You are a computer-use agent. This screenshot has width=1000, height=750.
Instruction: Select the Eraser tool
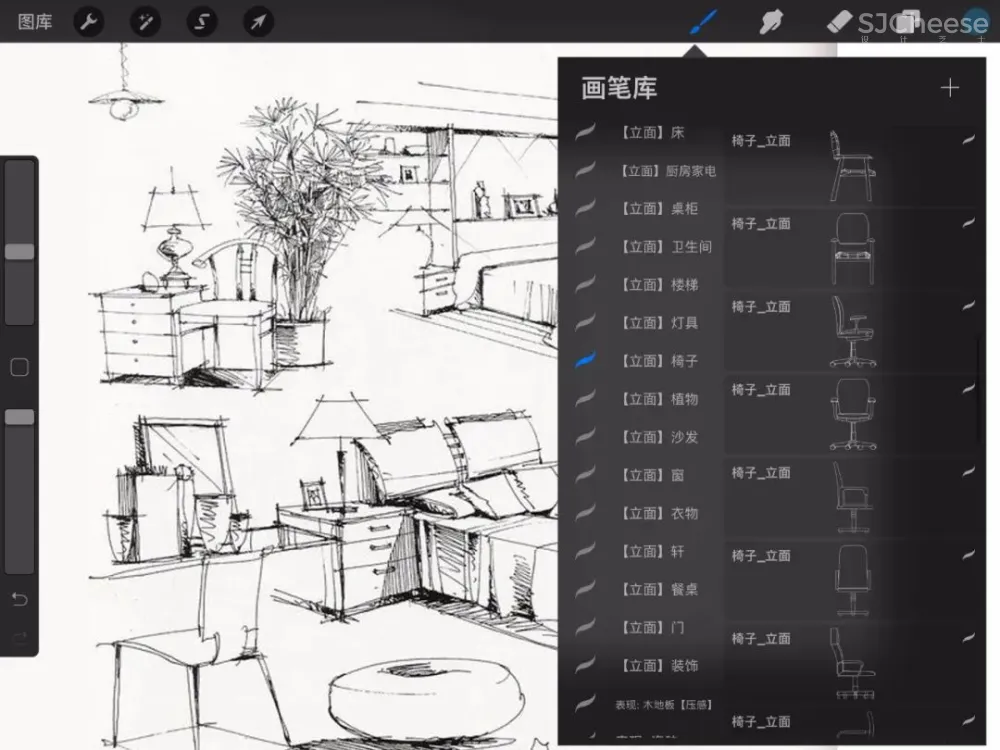(840, 22)
